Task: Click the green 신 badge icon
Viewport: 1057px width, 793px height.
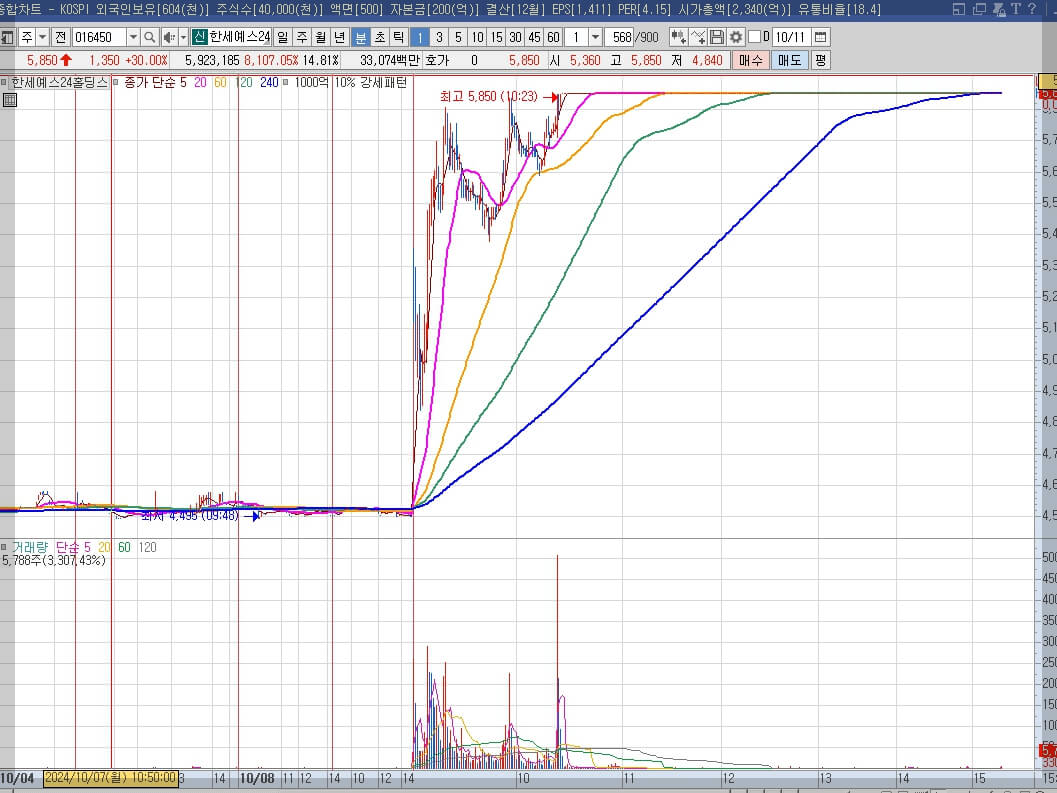Action: (199, 36)
